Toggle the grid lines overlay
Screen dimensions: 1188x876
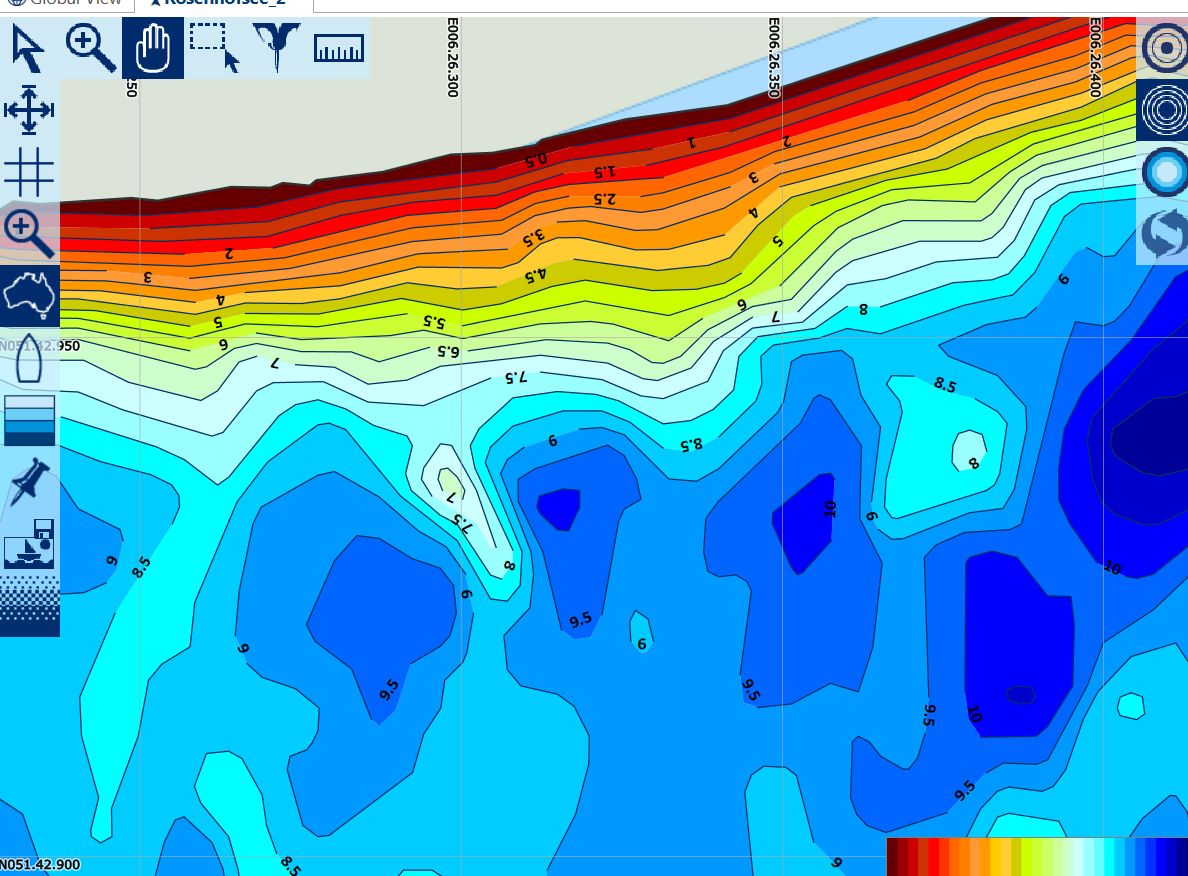coord(29,171)
